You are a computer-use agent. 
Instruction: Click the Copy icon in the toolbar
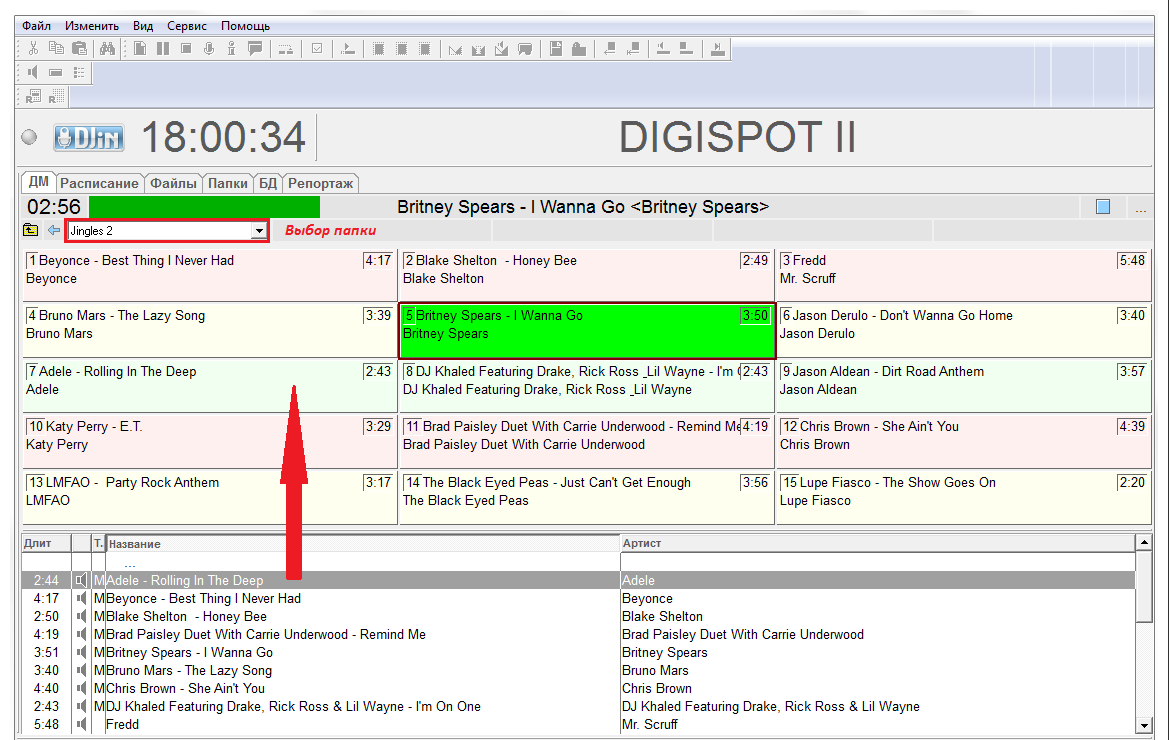pos(56,49)
